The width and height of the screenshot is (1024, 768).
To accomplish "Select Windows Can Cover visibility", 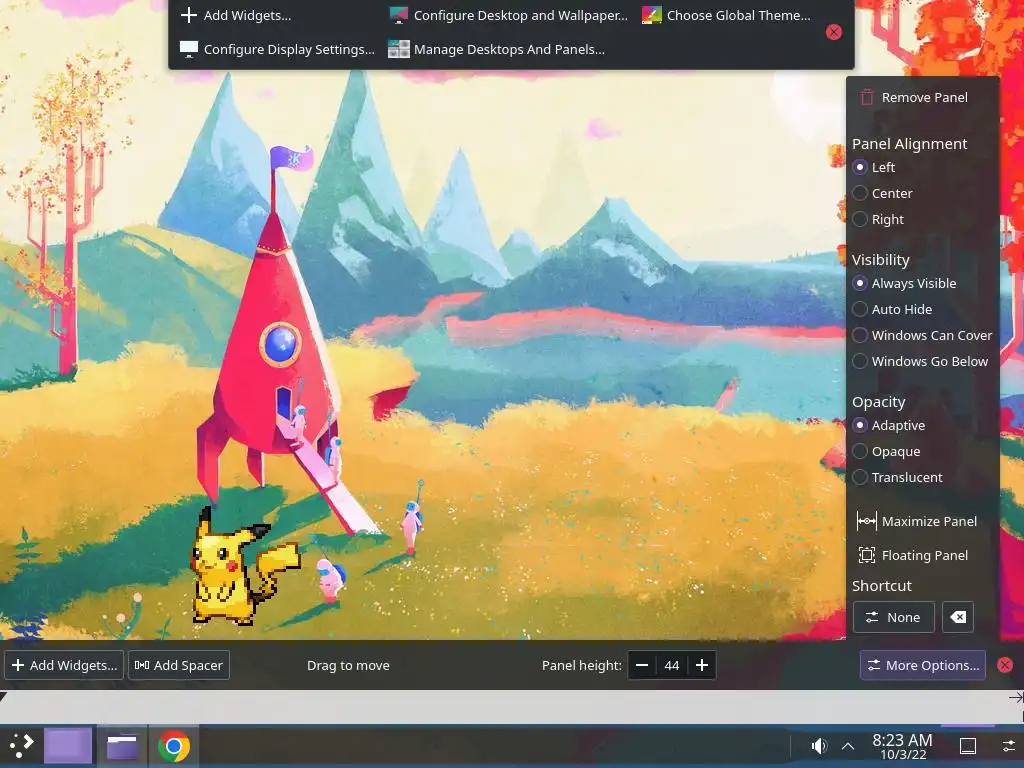I will point(922,336).
